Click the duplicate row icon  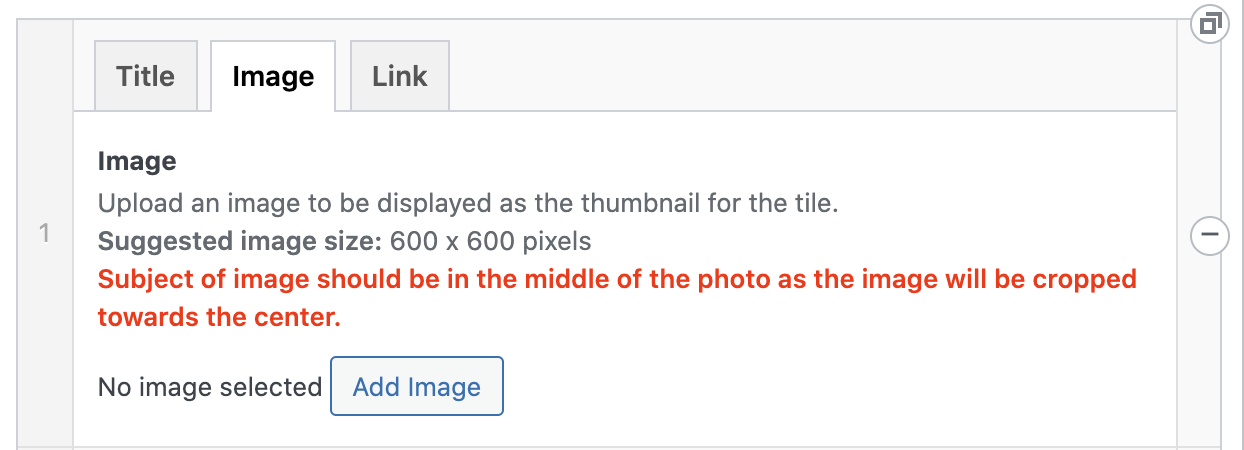[x=1209, y=23]
